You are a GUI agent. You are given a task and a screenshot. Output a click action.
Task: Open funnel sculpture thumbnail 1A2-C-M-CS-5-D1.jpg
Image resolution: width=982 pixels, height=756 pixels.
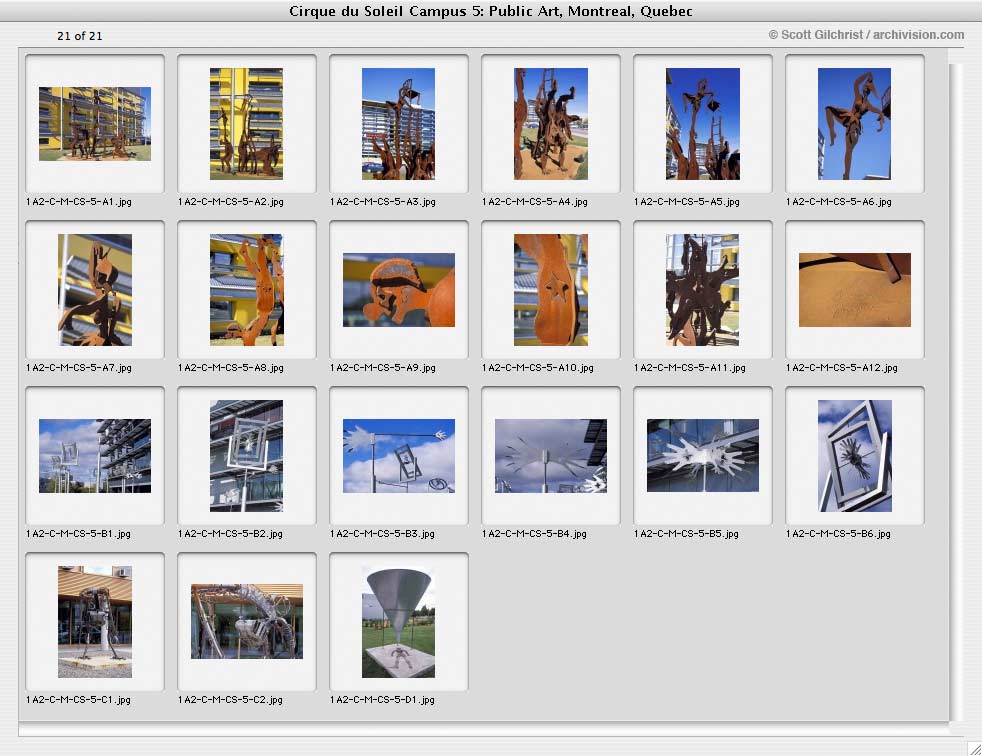click(x=398, y=622)
